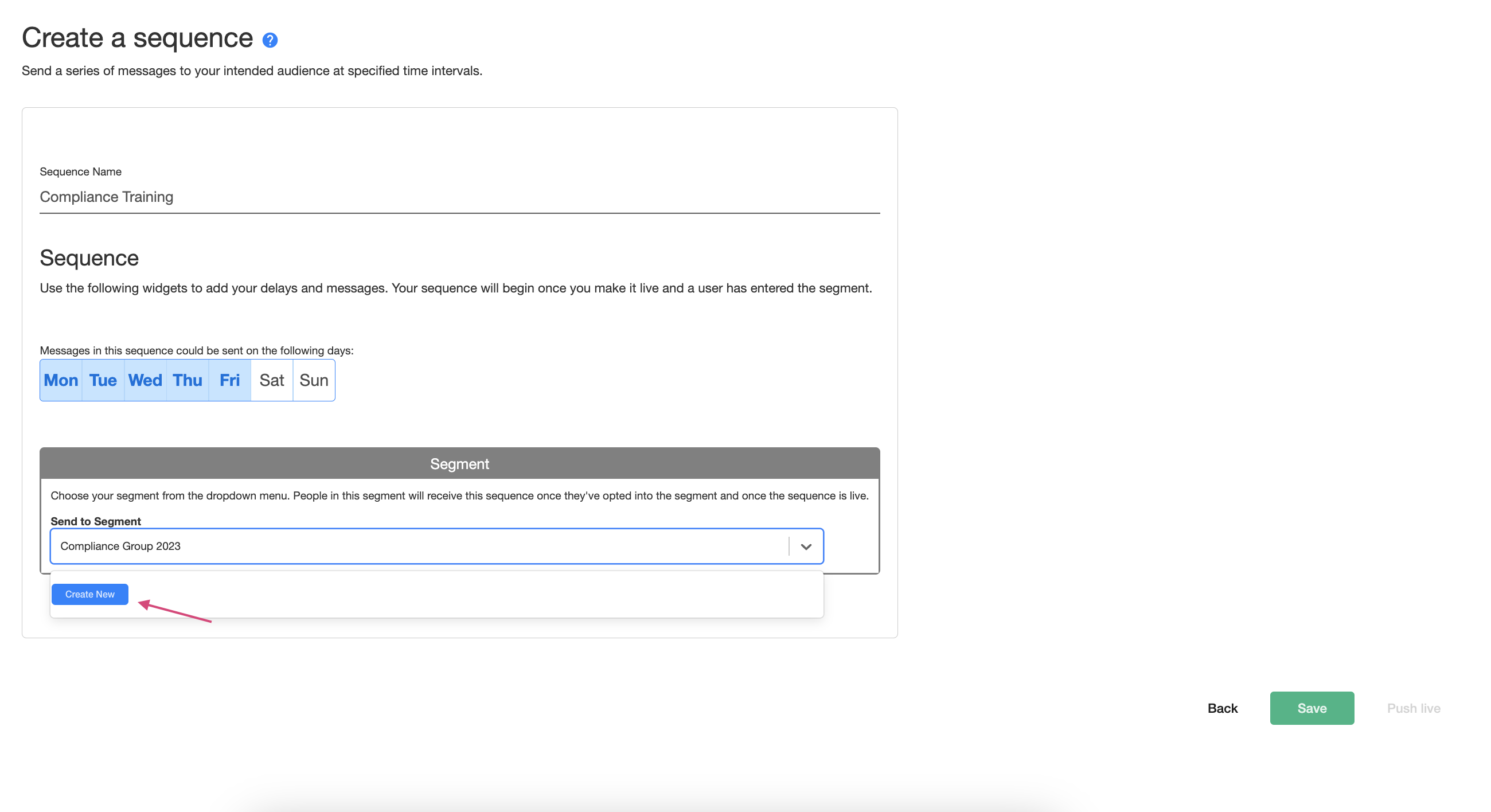Focus the Sequence Name text field
The height and width of the screenshot is (812, 1491).
click(x=459, y=197)
